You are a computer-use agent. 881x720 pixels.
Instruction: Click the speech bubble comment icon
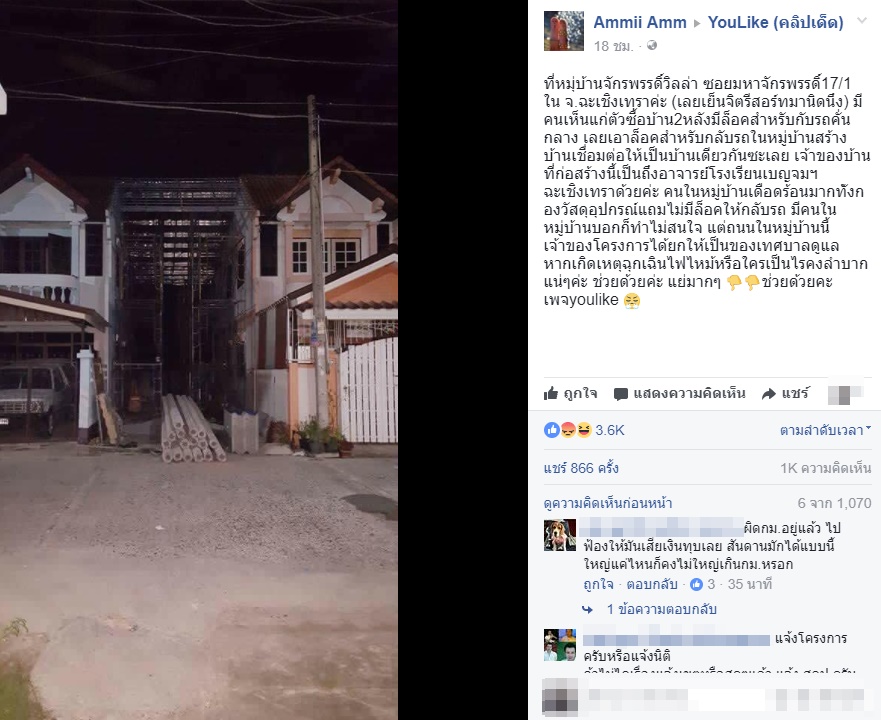coord(621,394)
